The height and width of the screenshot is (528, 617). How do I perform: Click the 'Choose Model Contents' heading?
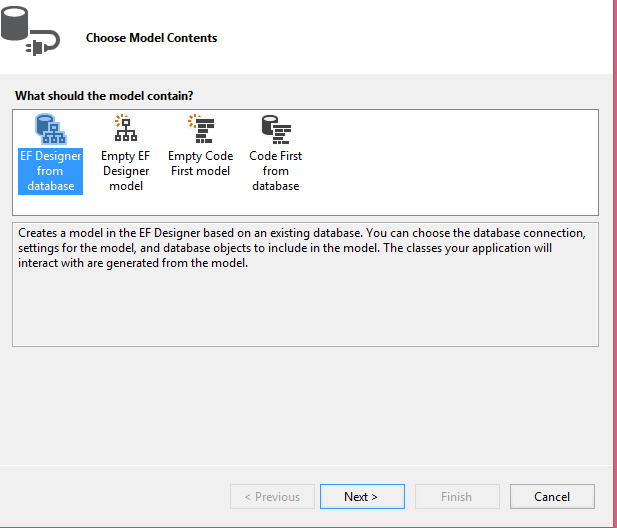[151, 38]
